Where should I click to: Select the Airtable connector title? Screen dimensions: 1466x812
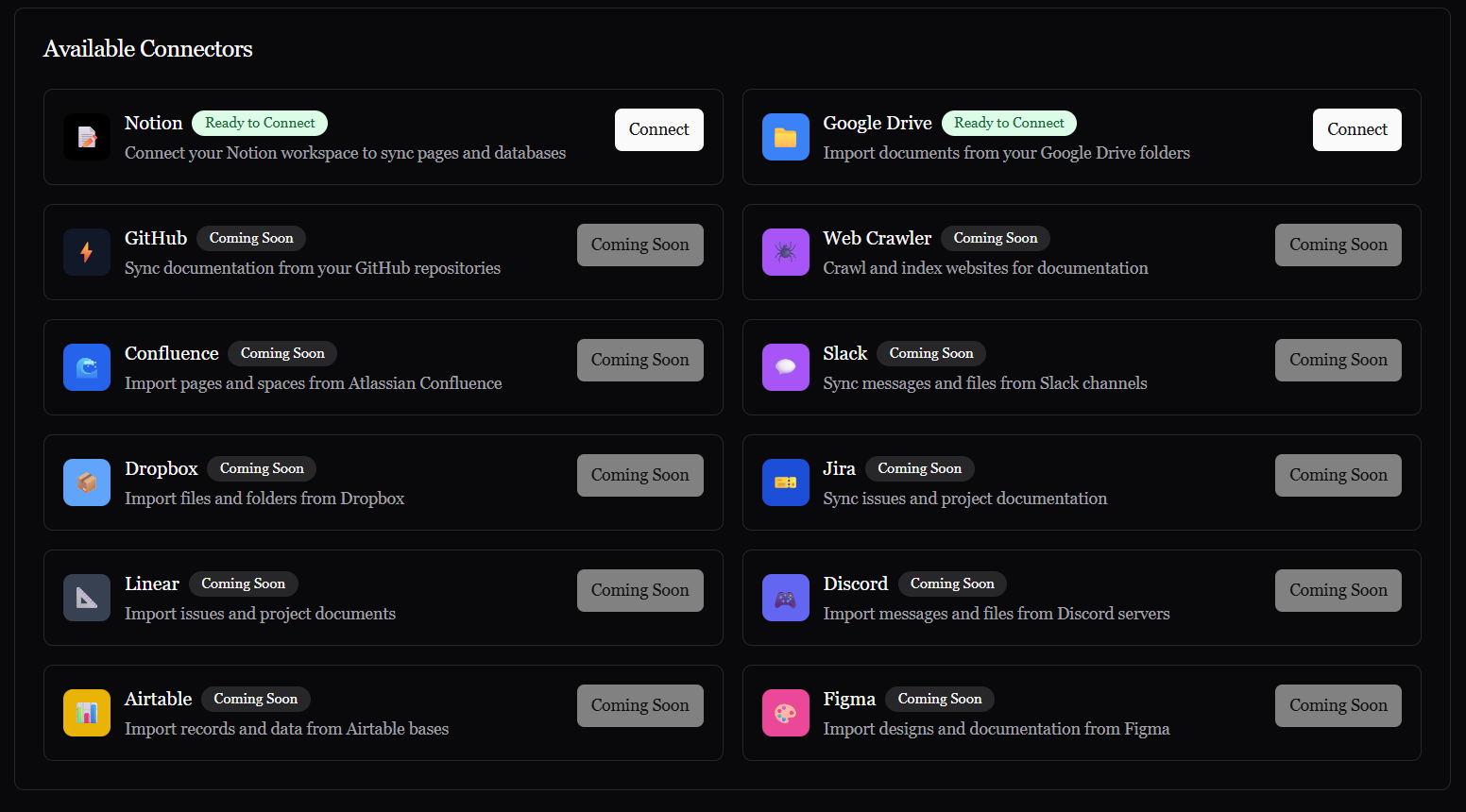click(x=159, y=699)
